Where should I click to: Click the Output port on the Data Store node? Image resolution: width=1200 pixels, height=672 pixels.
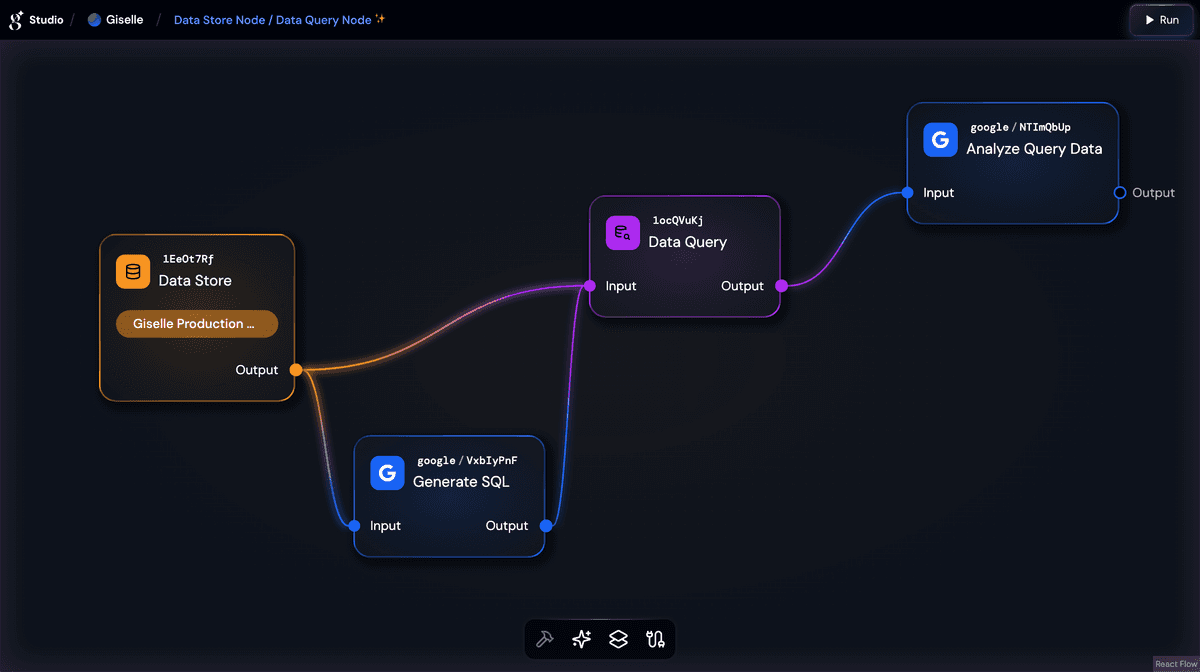(295, 370)
